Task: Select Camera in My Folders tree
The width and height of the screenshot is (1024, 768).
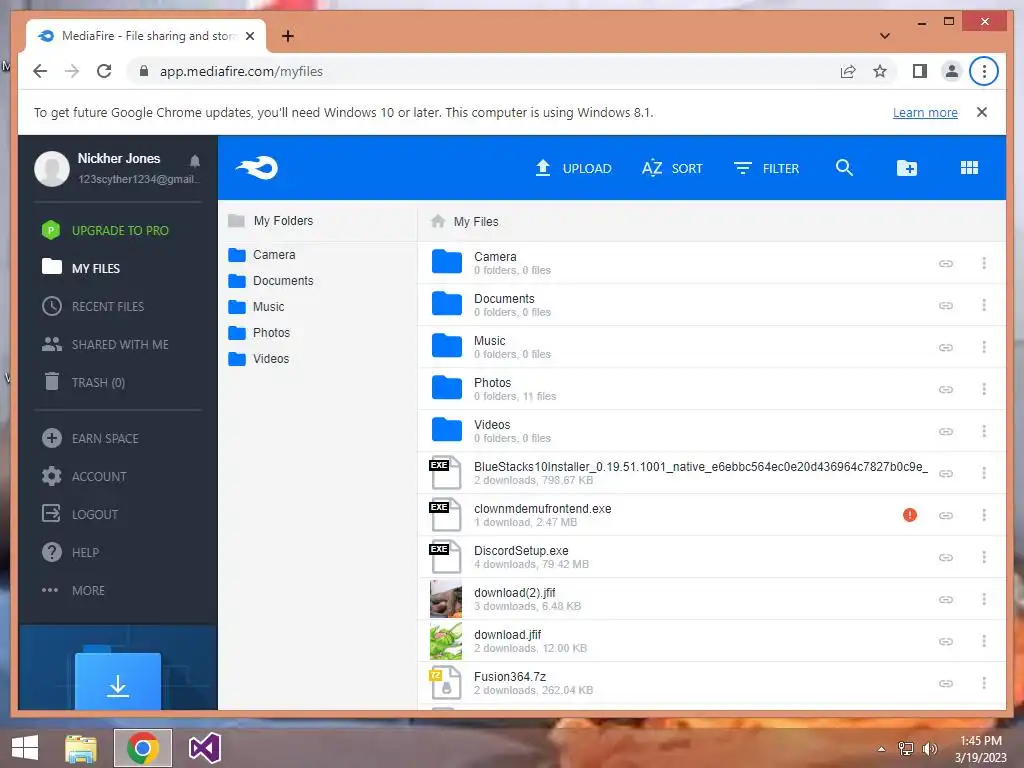Action: [x=262, y=255]
